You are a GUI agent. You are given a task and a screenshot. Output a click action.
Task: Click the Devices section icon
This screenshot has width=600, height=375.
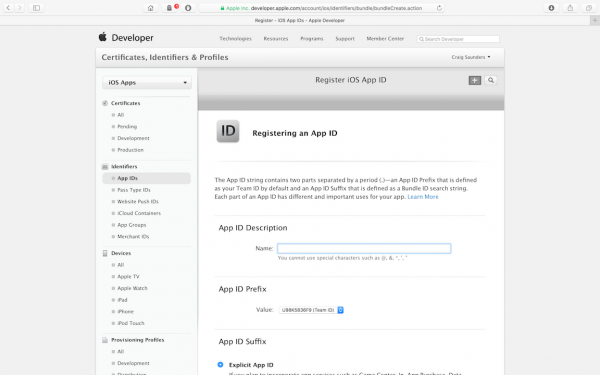click(x=105, y=253)
